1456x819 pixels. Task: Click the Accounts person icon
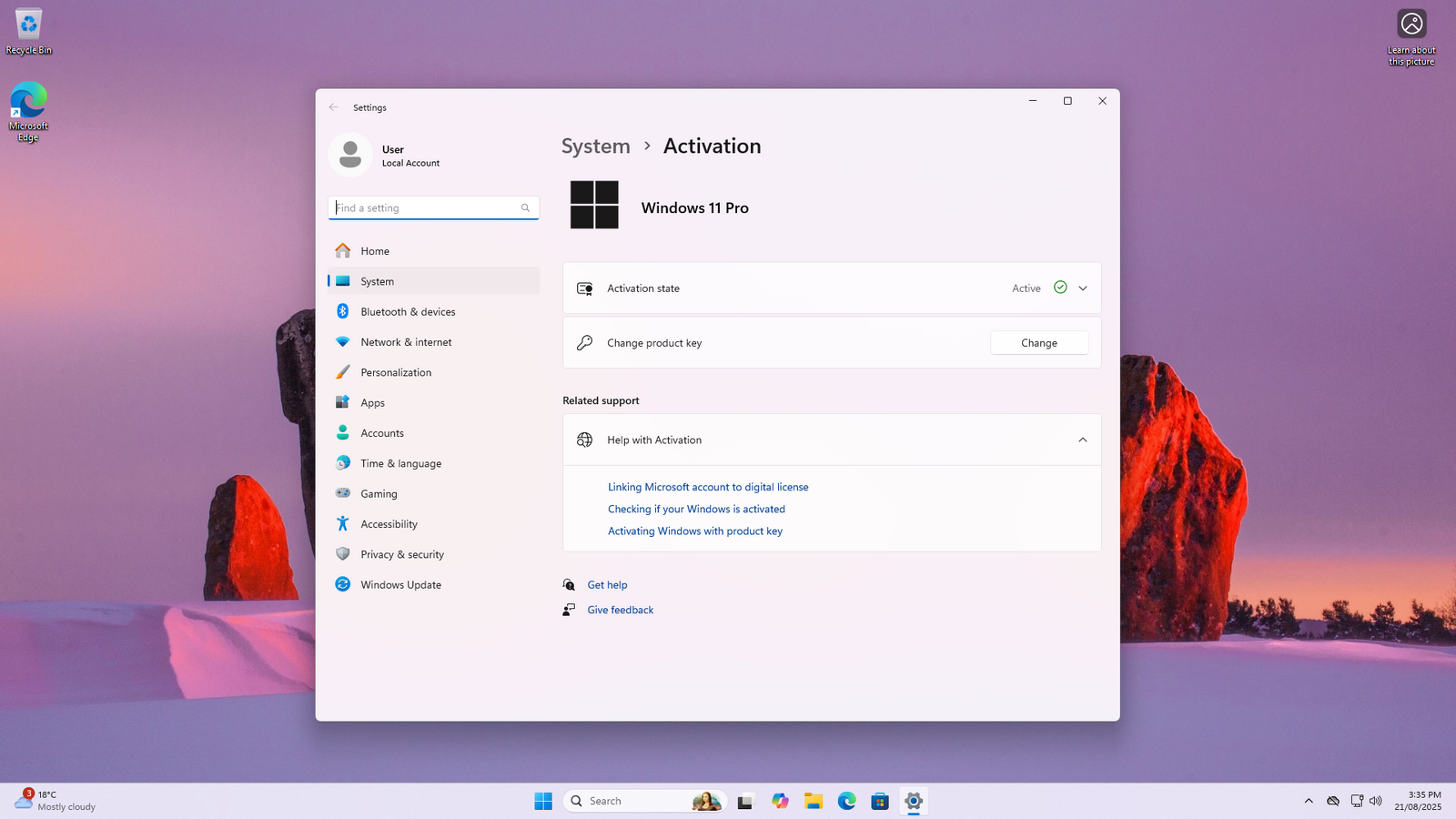[342, 432]
